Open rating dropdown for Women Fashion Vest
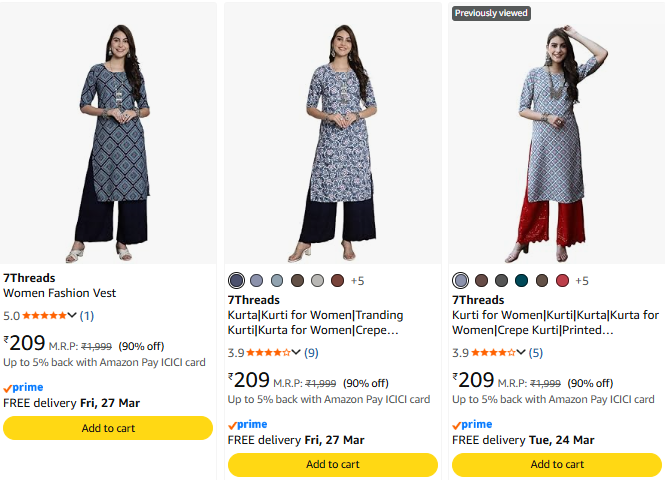This screenshot has height=480, width=665. [x=71, y=316]
